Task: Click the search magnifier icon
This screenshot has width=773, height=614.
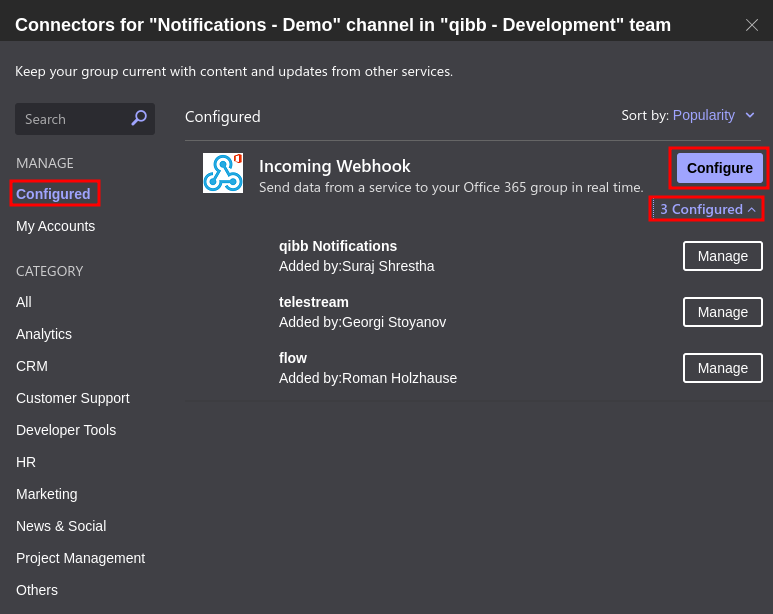Action: [x=139, y=118]
